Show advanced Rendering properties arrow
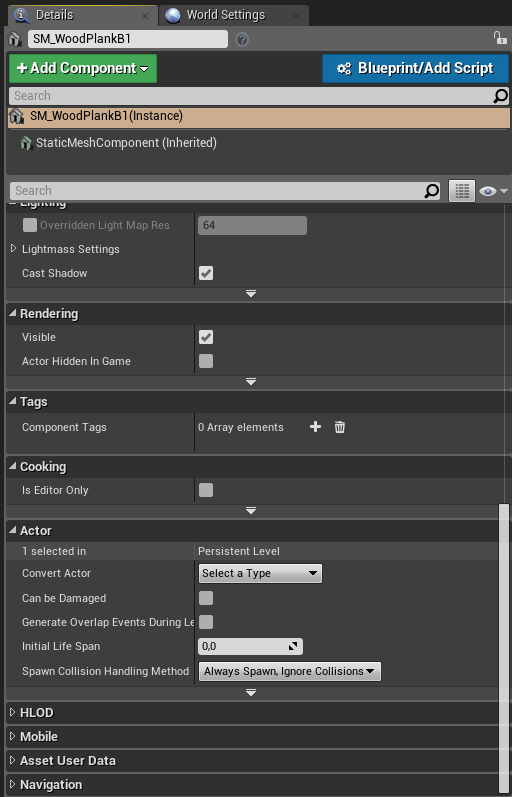The image size is (512, 797). click(x=251, y=382)
